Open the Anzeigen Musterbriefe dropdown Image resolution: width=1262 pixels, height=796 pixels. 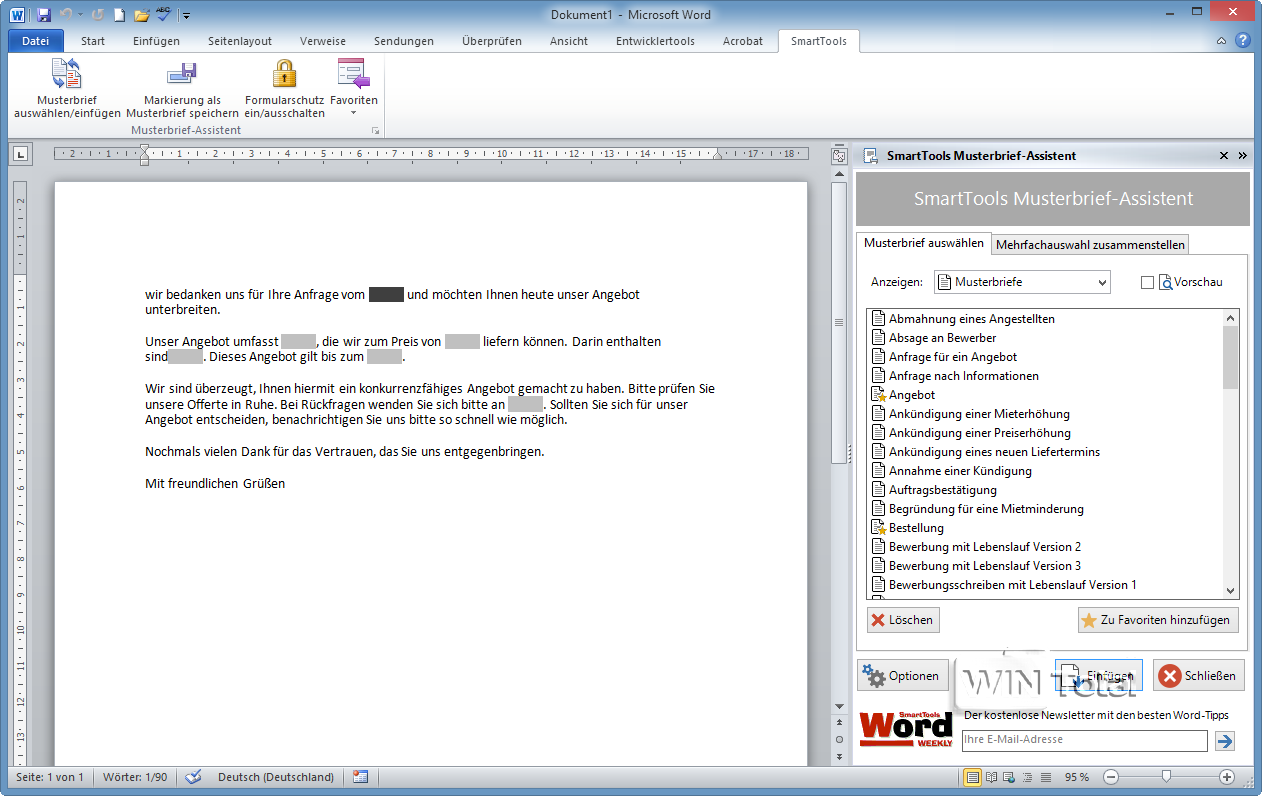tap(1022, 282)
